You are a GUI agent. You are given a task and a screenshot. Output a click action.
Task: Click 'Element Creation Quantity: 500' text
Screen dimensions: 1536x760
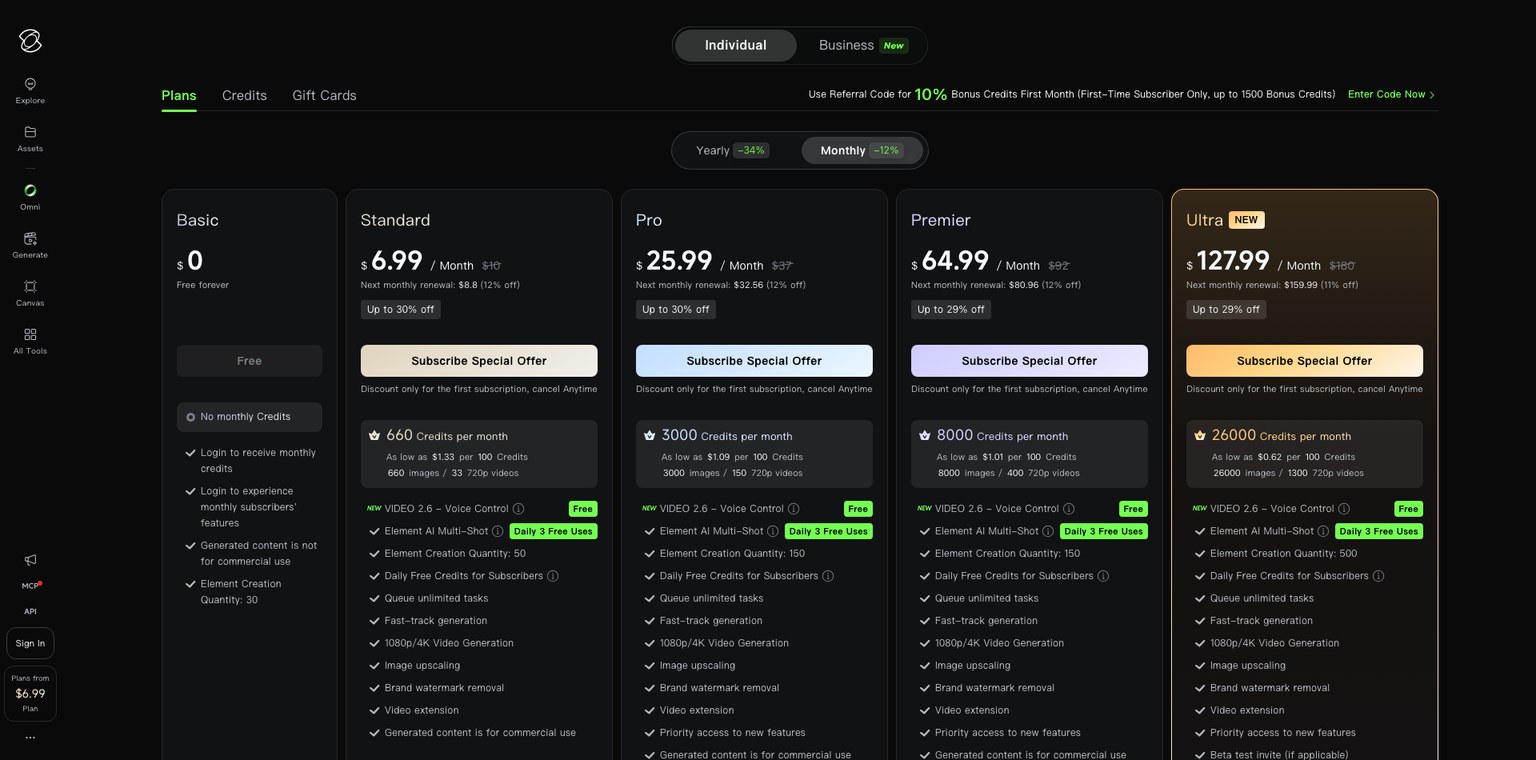tap(1283, 554)
